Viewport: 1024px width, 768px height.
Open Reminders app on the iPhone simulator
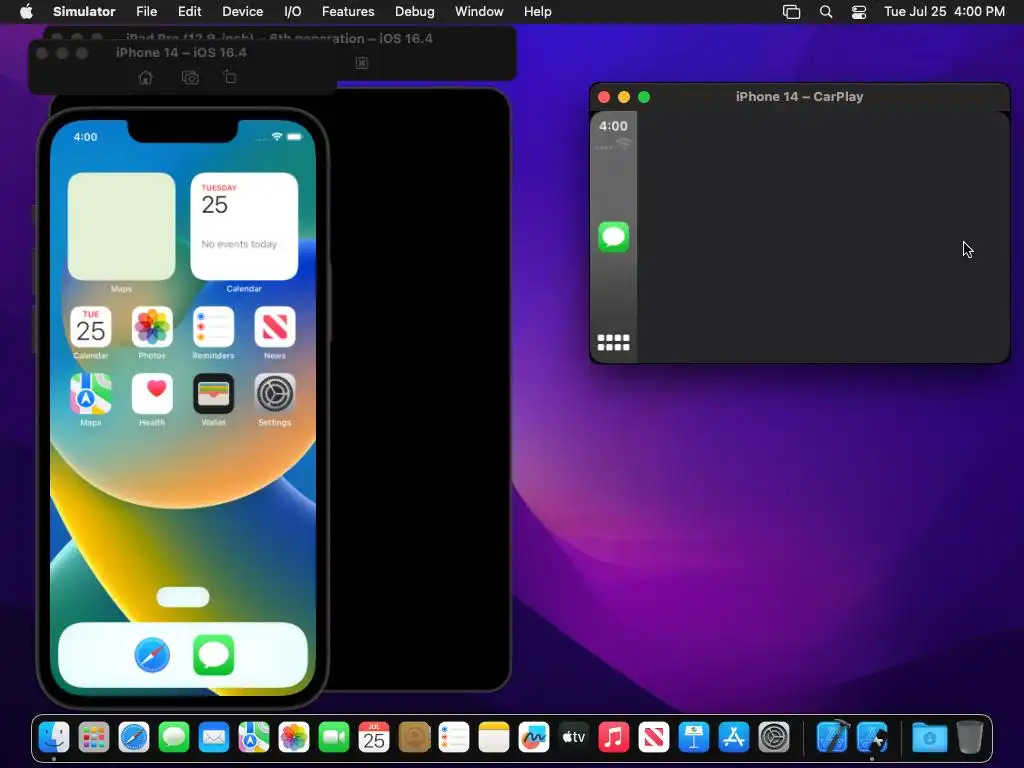click(x=214, y=327)
